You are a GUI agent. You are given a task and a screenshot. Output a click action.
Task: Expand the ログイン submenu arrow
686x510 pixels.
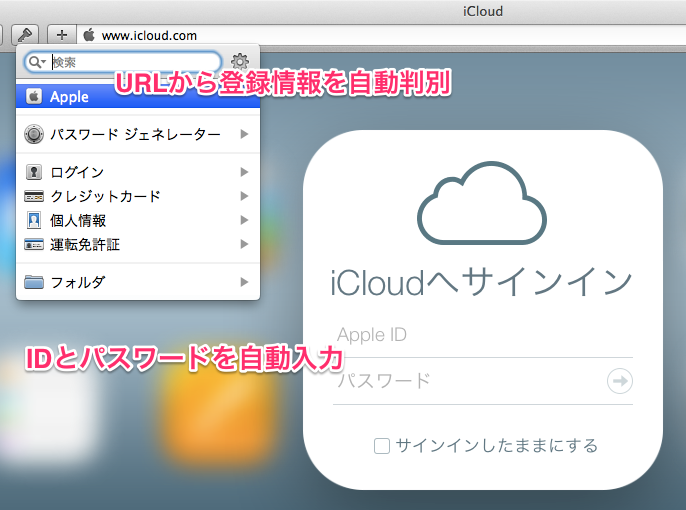(245, 172)
